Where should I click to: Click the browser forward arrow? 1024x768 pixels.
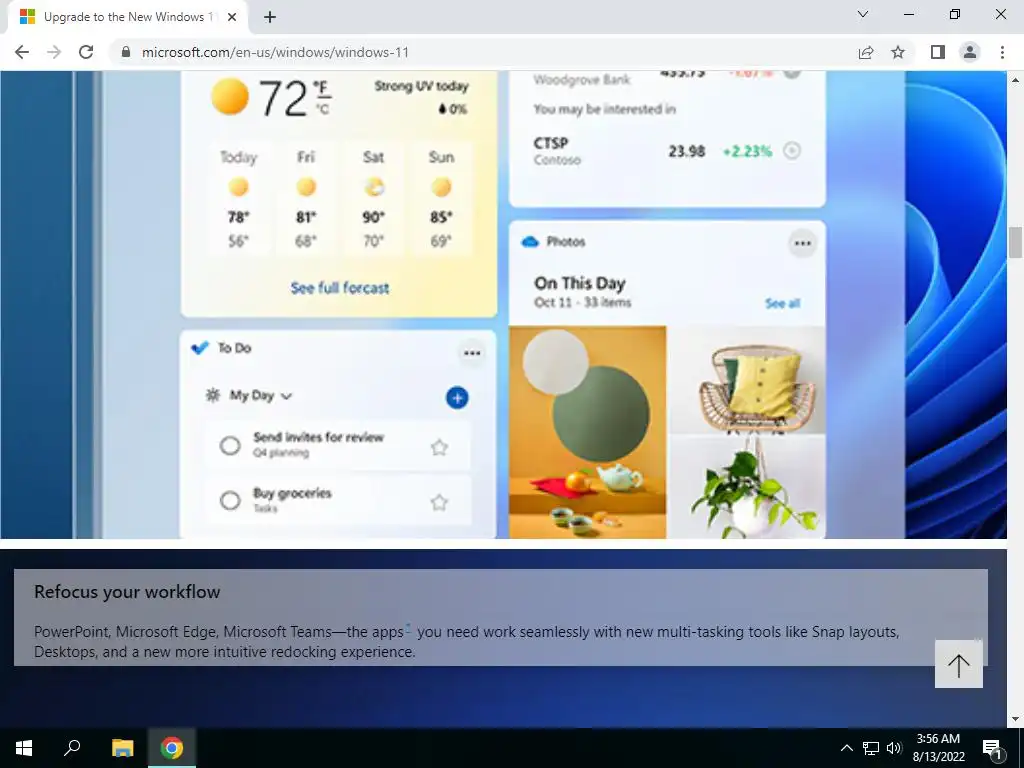coord(54,52)
